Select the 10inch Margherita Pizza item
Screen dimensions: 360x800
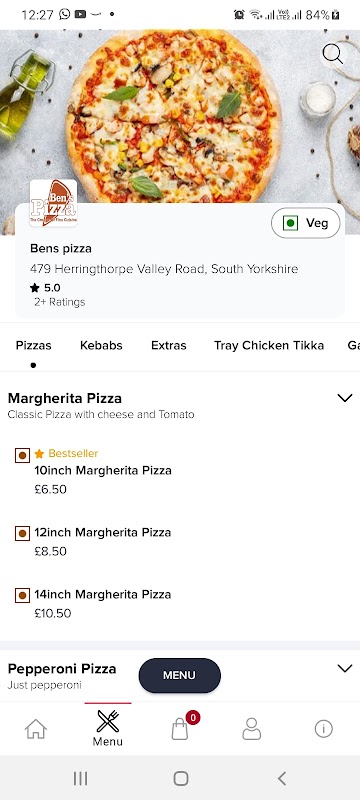tap(103, 471)
